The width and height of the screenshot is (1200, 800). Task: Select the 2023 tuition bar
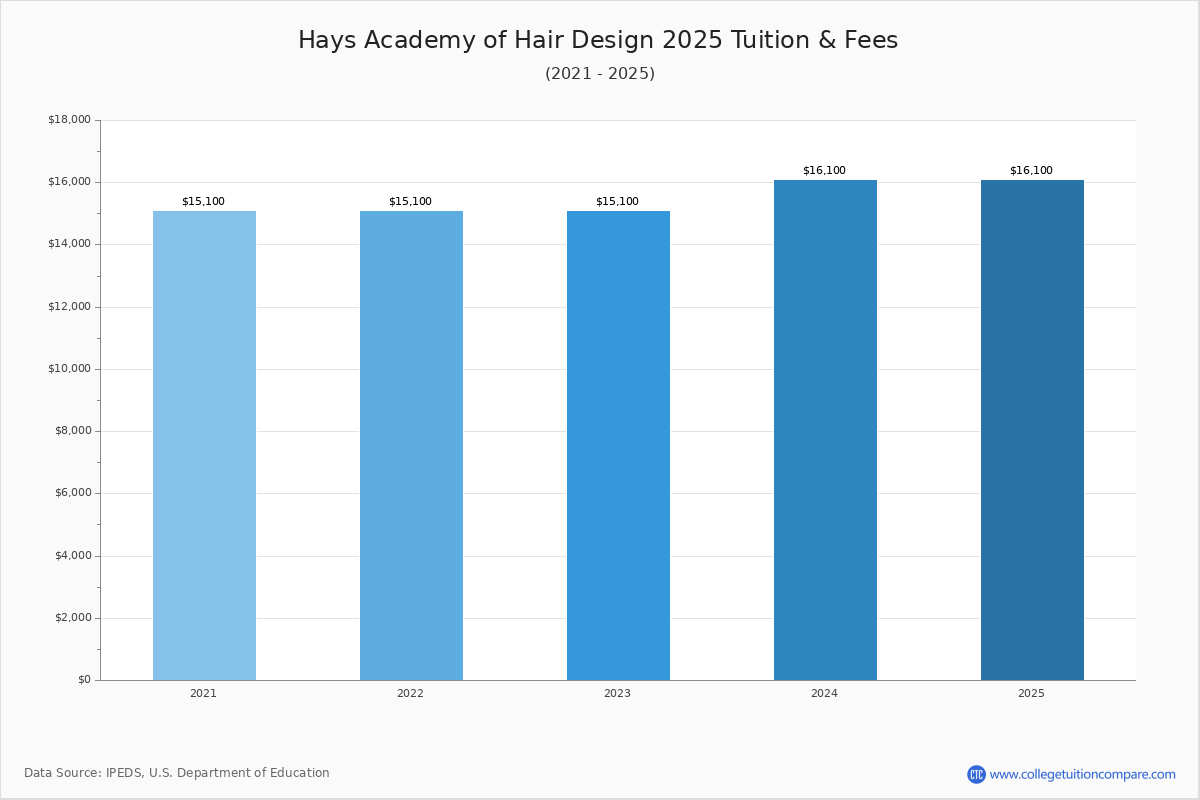click(618, 445)
